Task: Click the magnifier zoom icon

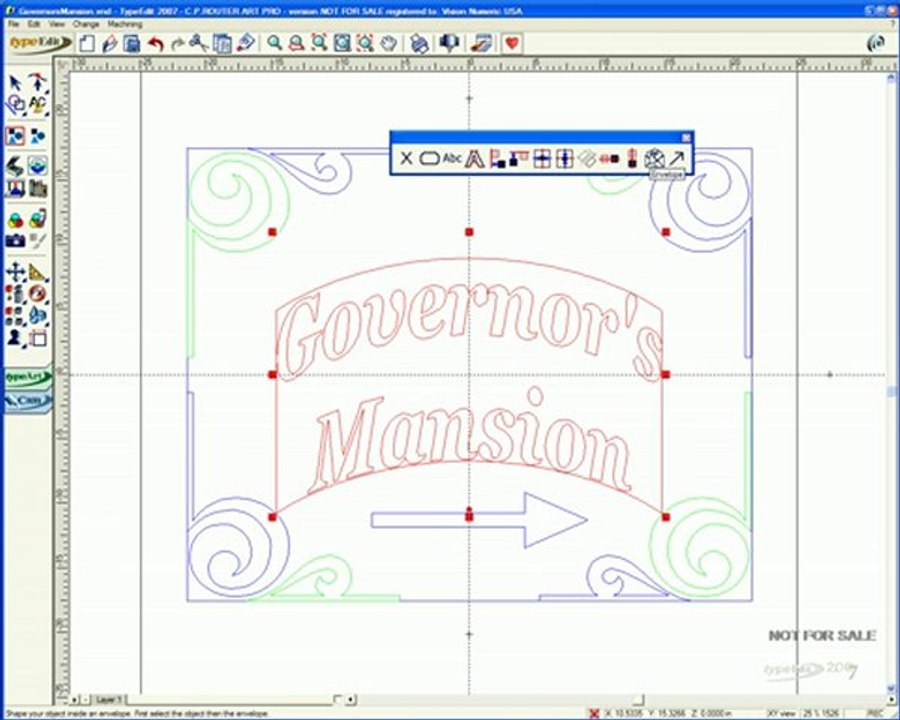Action: pos(274,43)
